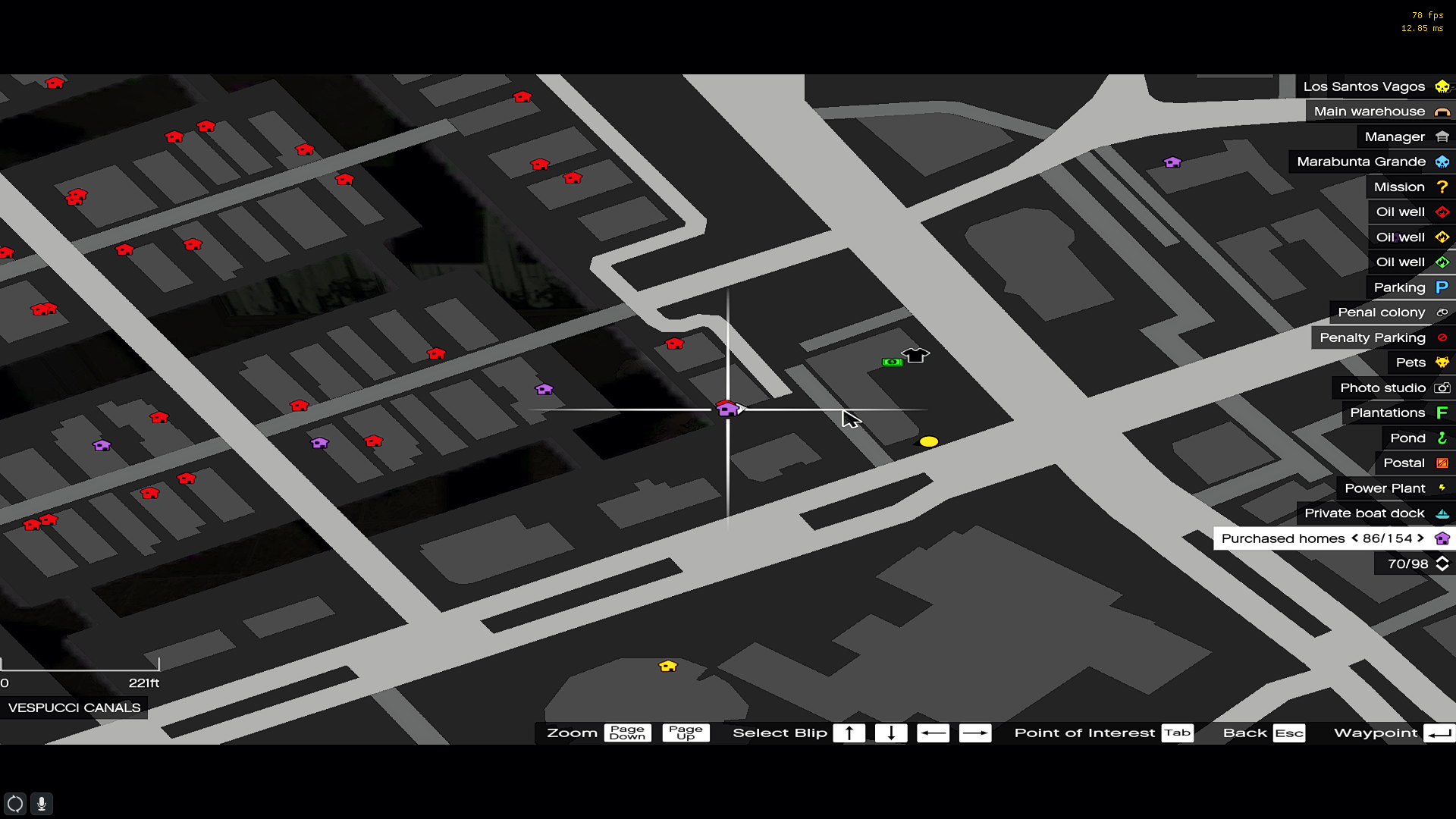This screenshot has height=819, width=1456.
Task: Click the Power Plant lightning icon
Action: tap(1442, 488)
